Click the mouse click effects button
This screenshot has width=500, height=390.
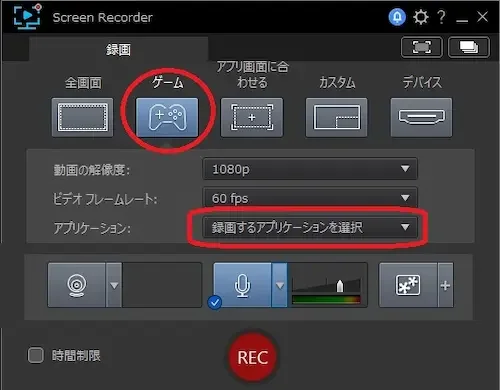point(408,285)
